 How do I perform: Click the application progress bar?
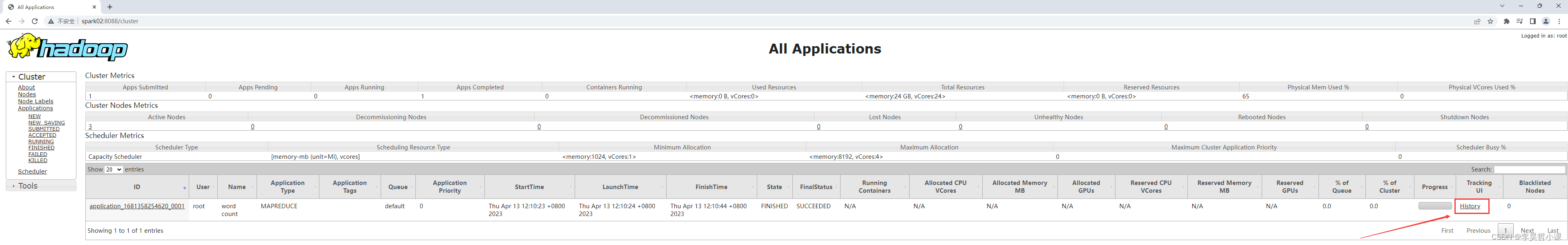tap(1435, 206)
